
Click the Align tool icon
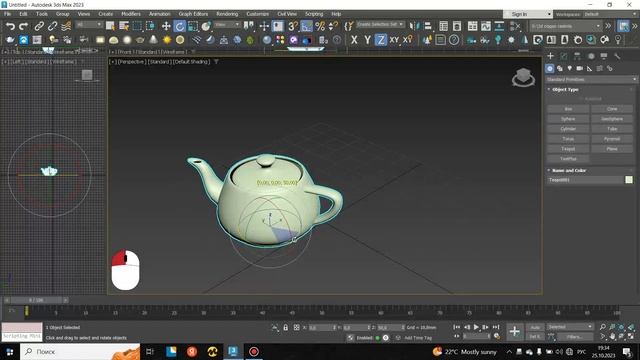[428, 26]
